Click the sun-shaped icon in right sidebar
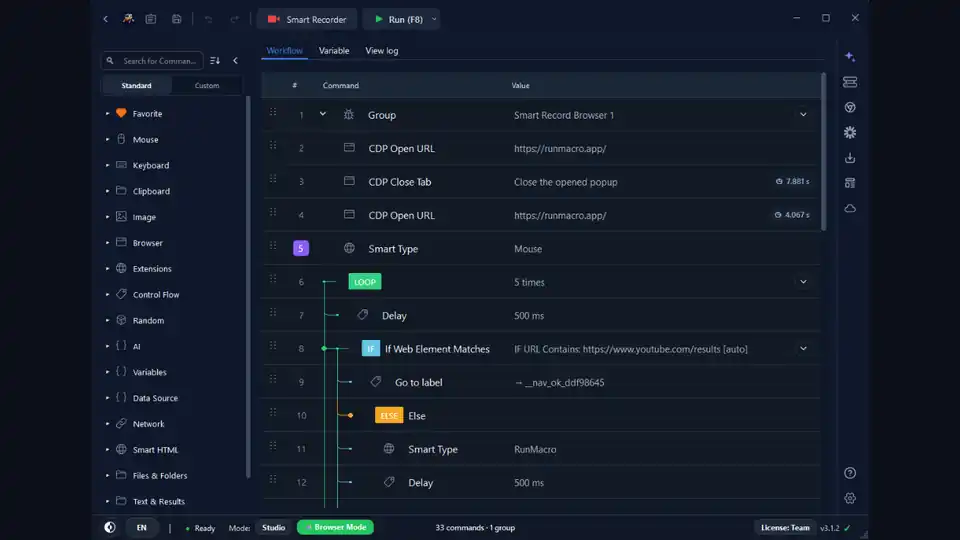 click(x=850, y=132)
